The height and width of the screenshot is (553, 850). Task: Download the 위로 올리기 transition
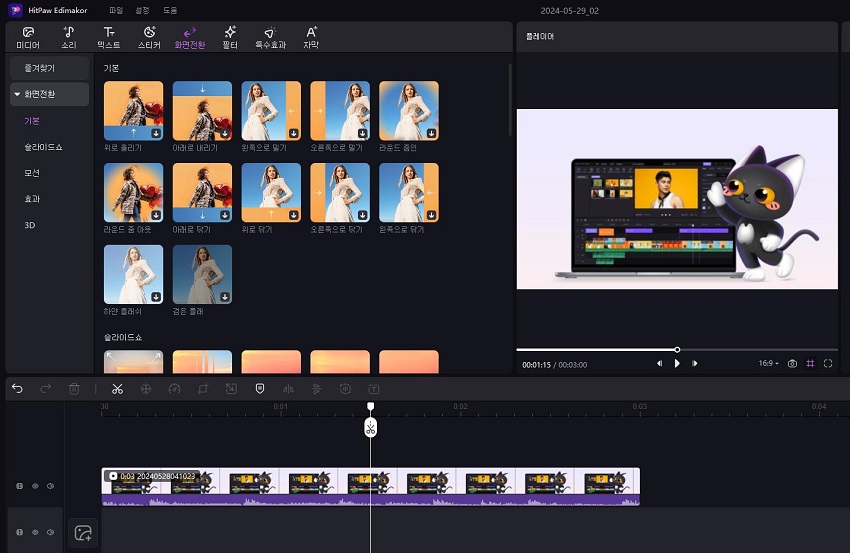[156, 133]
